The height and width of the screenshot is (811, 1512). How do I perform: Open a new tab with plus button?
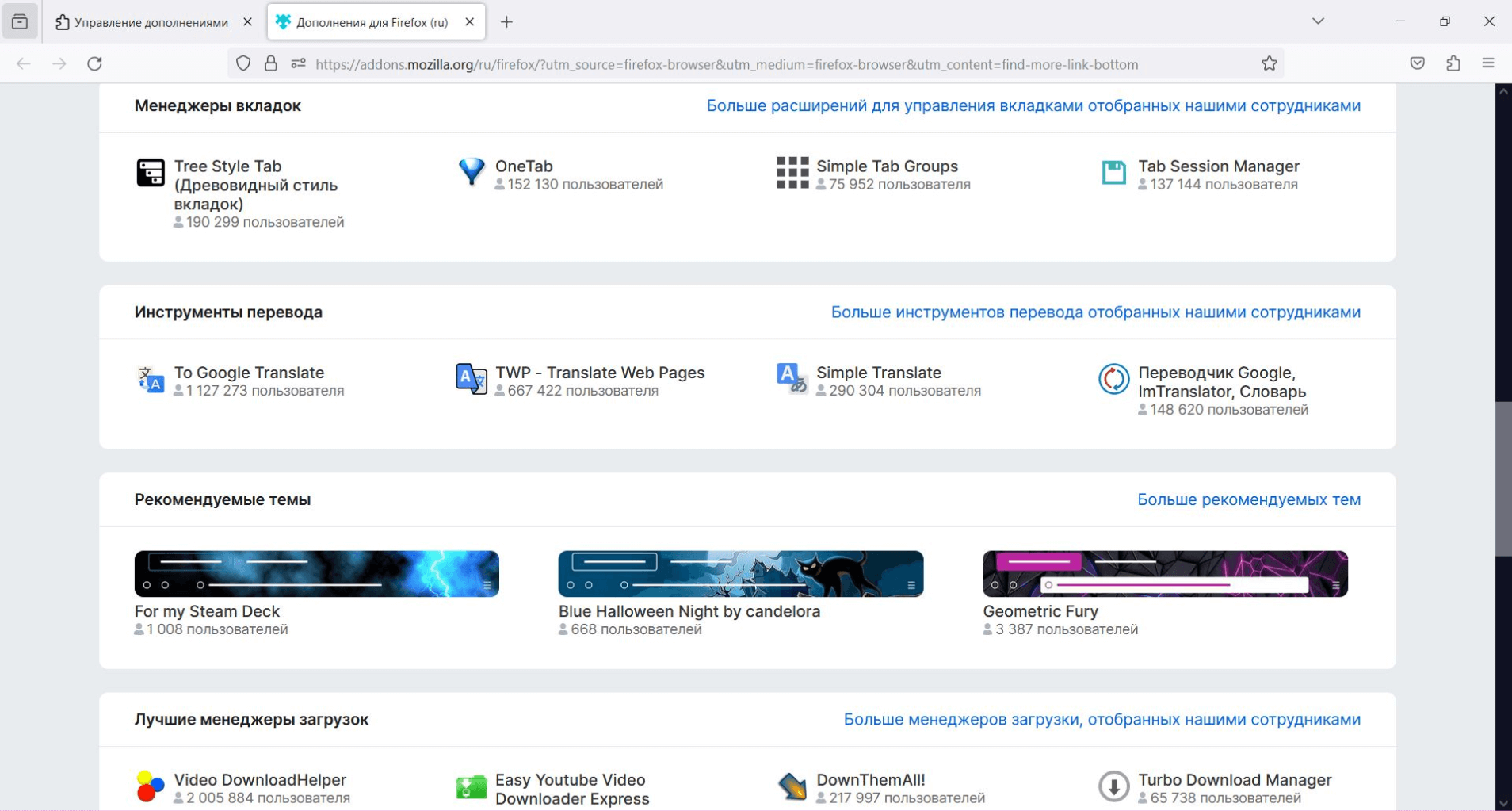[506, 22]
